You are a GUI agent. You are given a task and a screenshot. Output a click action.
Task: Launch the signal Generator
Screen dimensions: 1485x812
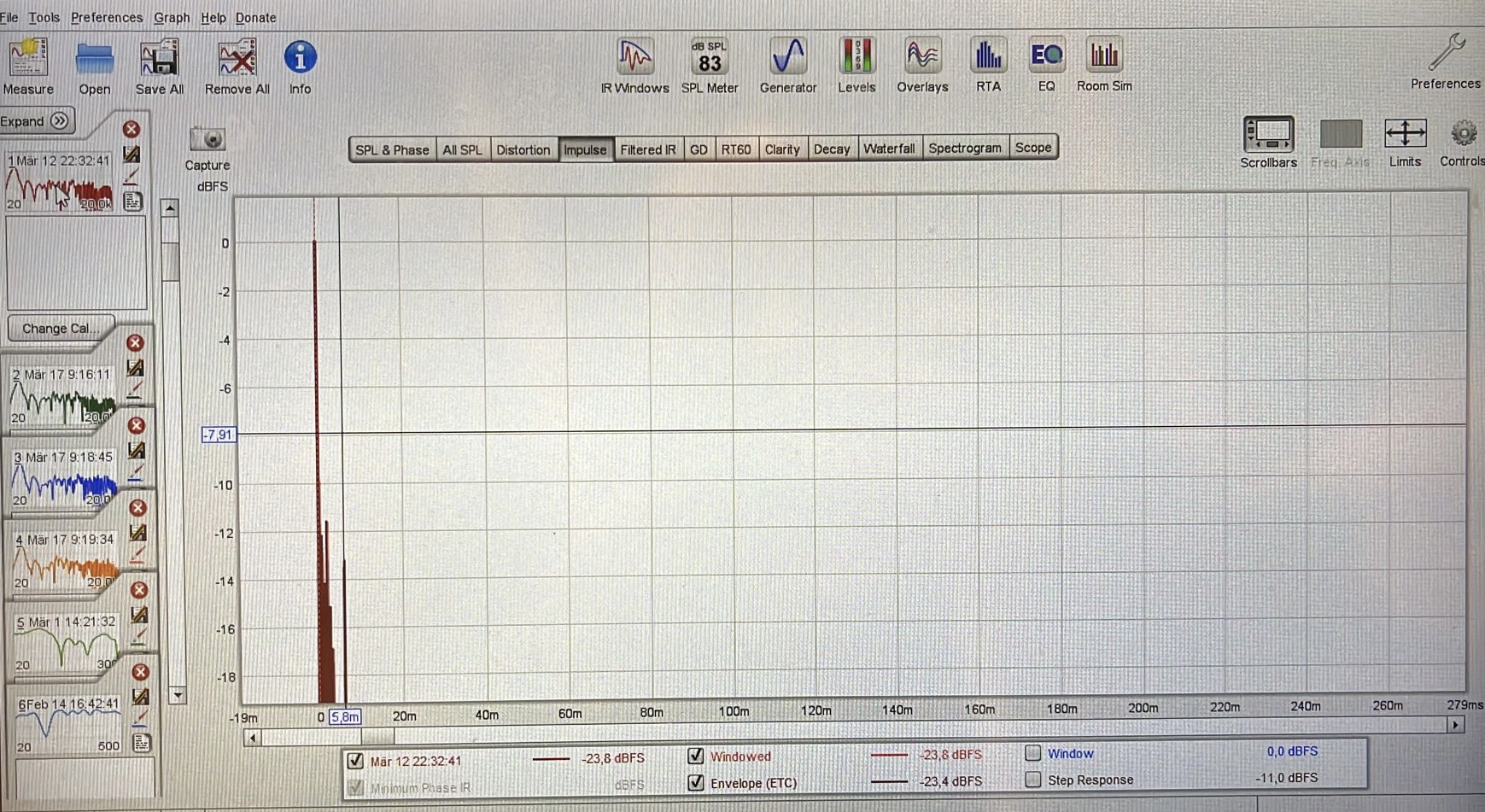787,60
